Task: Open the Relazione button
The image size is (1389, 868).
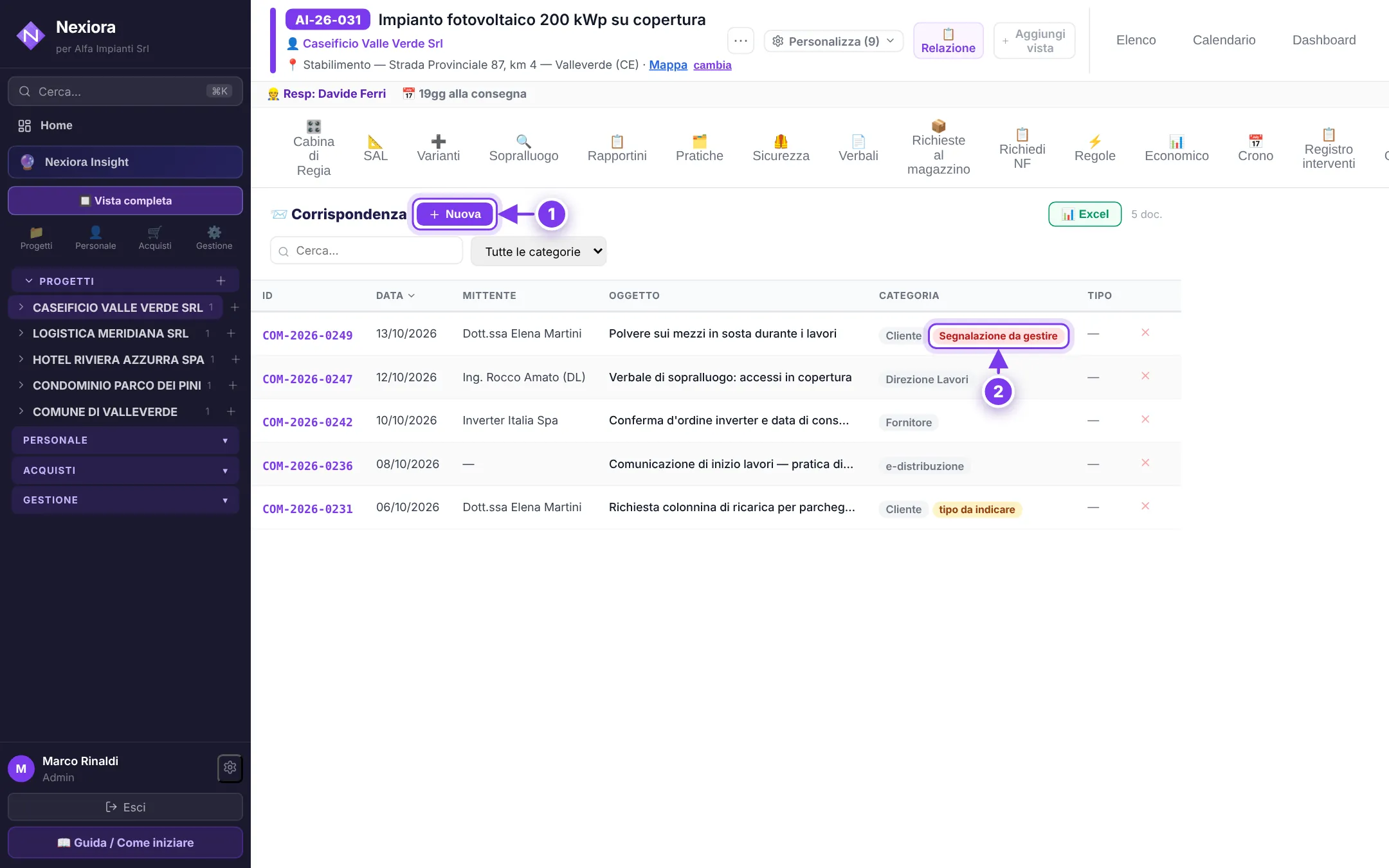Action: [x=948, y=41]
